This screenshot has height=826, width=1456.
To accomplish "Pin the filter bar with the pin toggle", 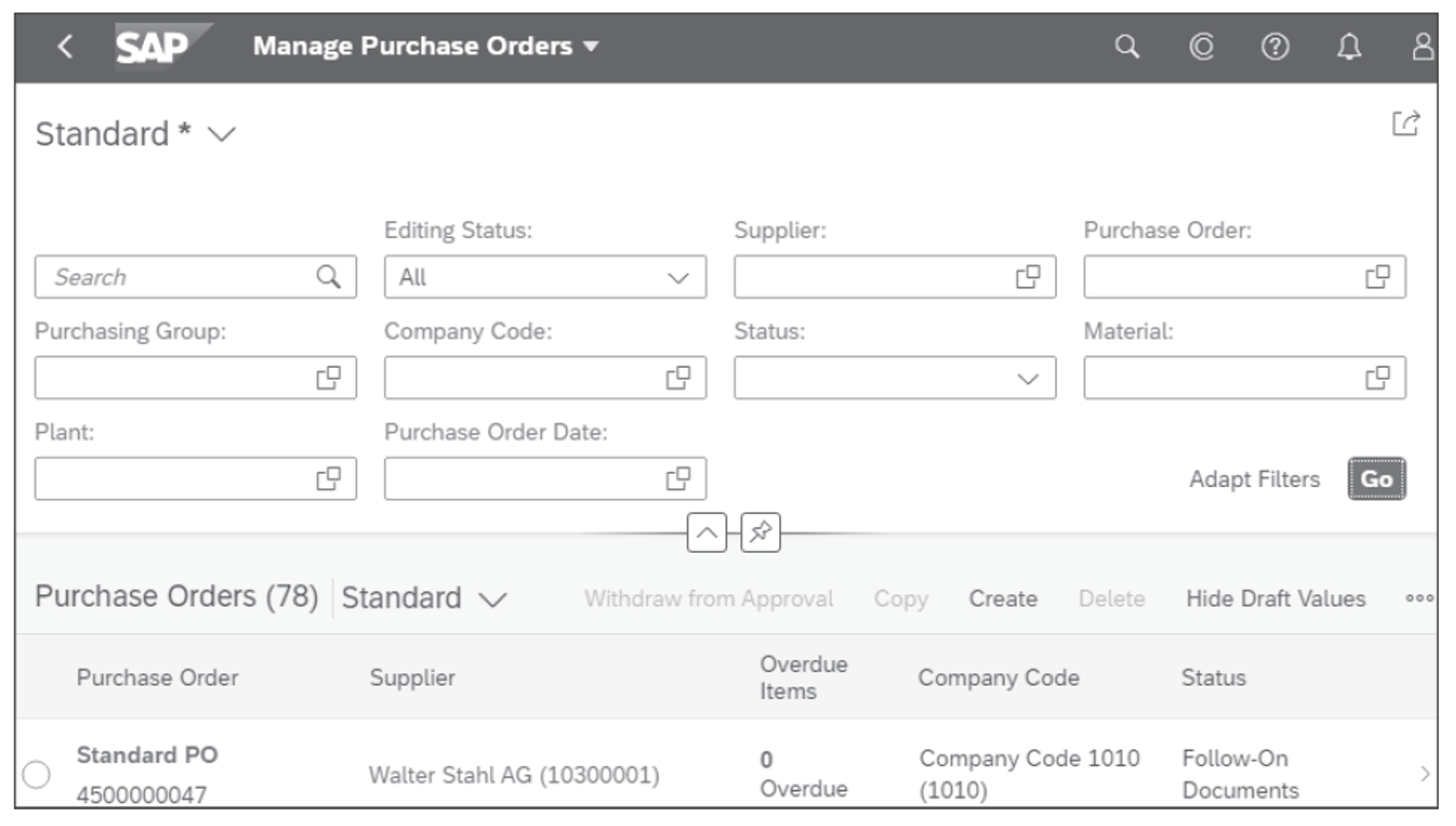I will 759,534.
